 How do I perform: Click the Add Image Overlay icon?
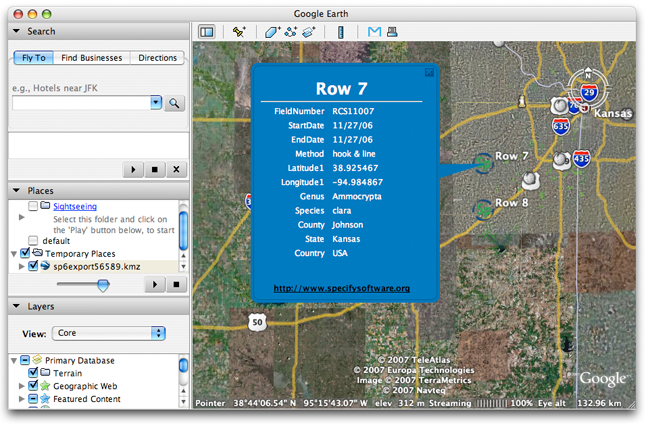pos(309,32)
